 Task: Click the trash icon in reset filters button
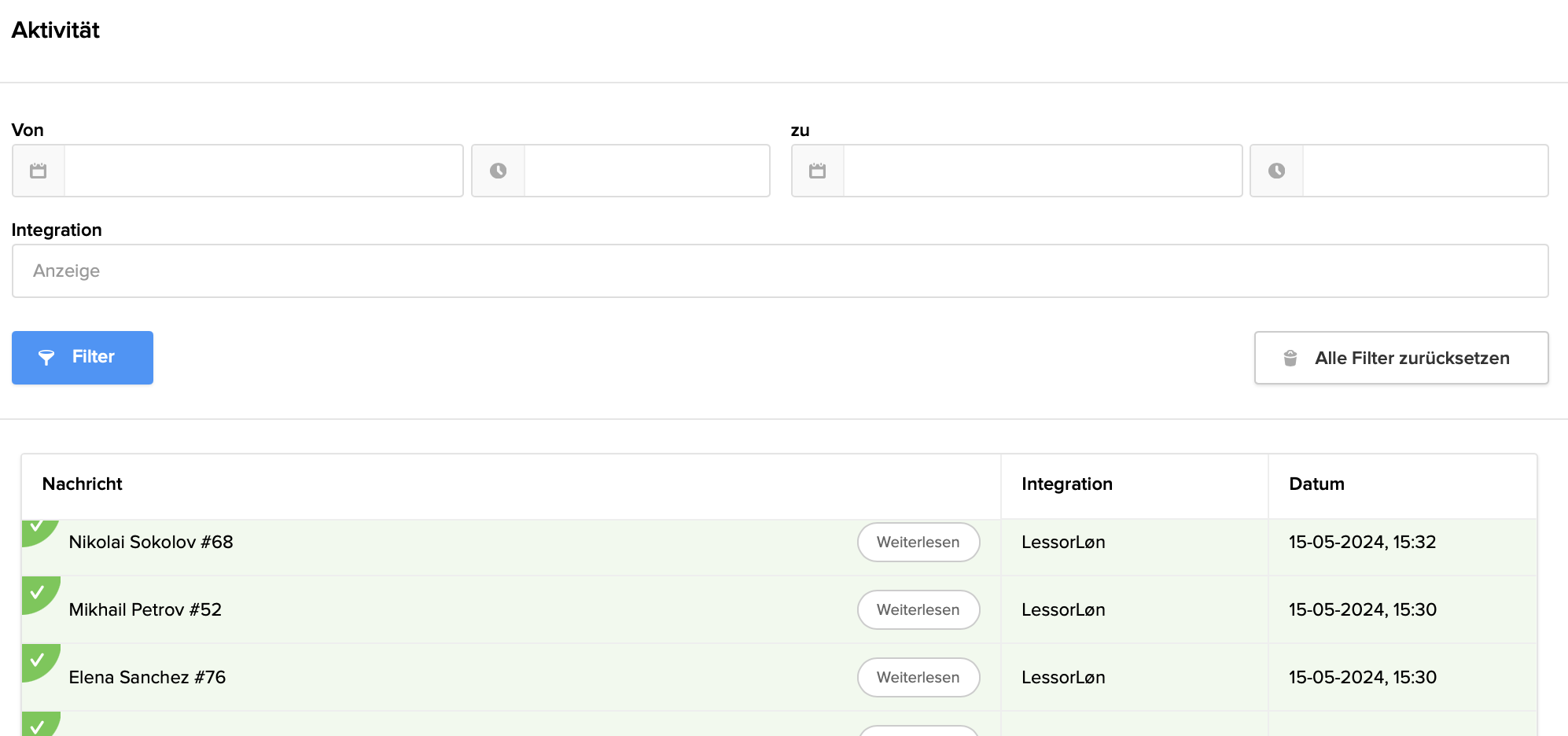1290,359
